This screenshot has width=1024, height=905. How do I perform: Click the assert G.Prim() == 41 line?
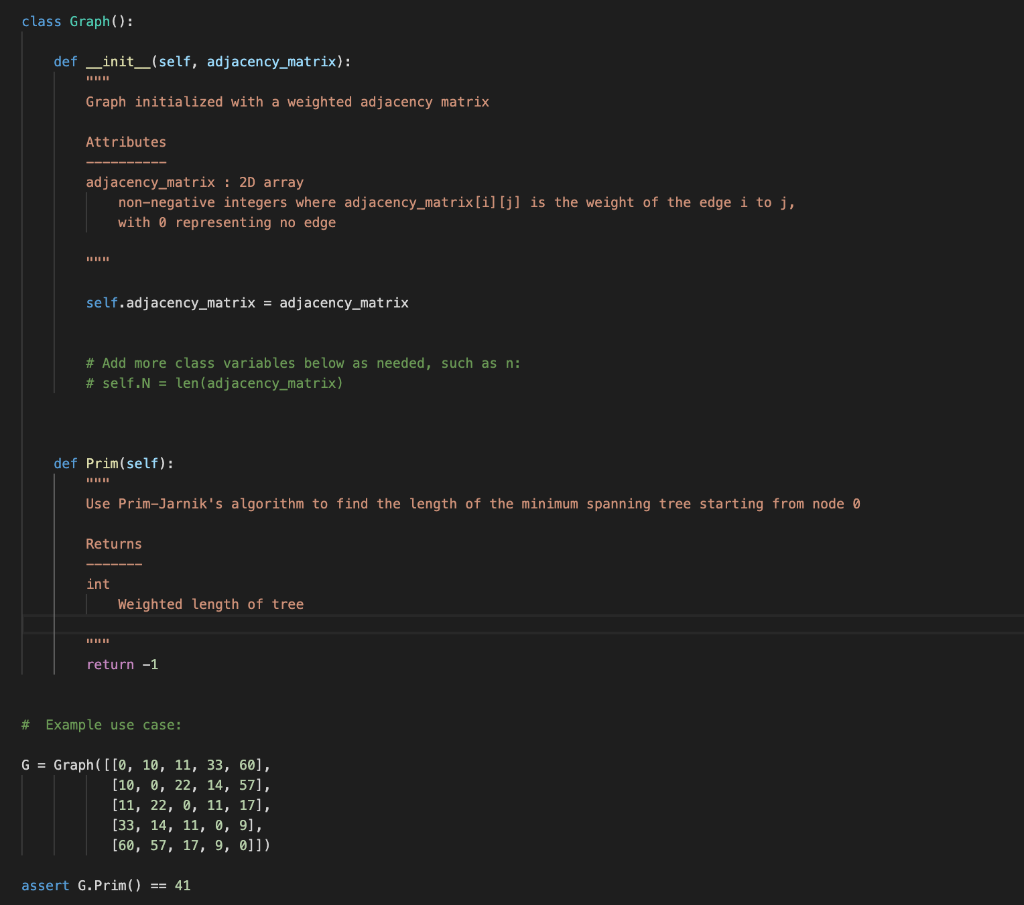click(x=106, y=885)
